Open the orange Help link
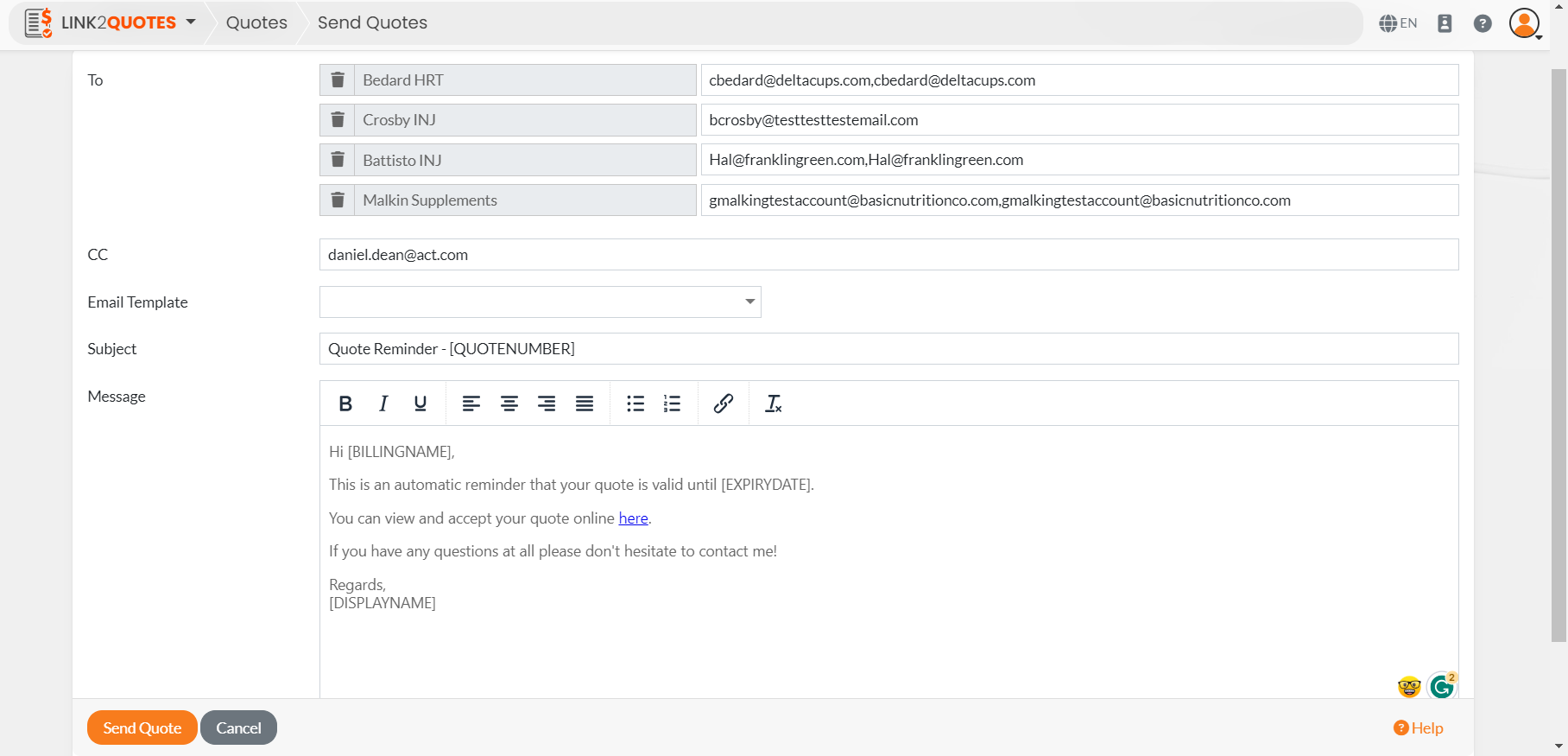Viewport: 1568px width, 756px height. (1419, 728)
